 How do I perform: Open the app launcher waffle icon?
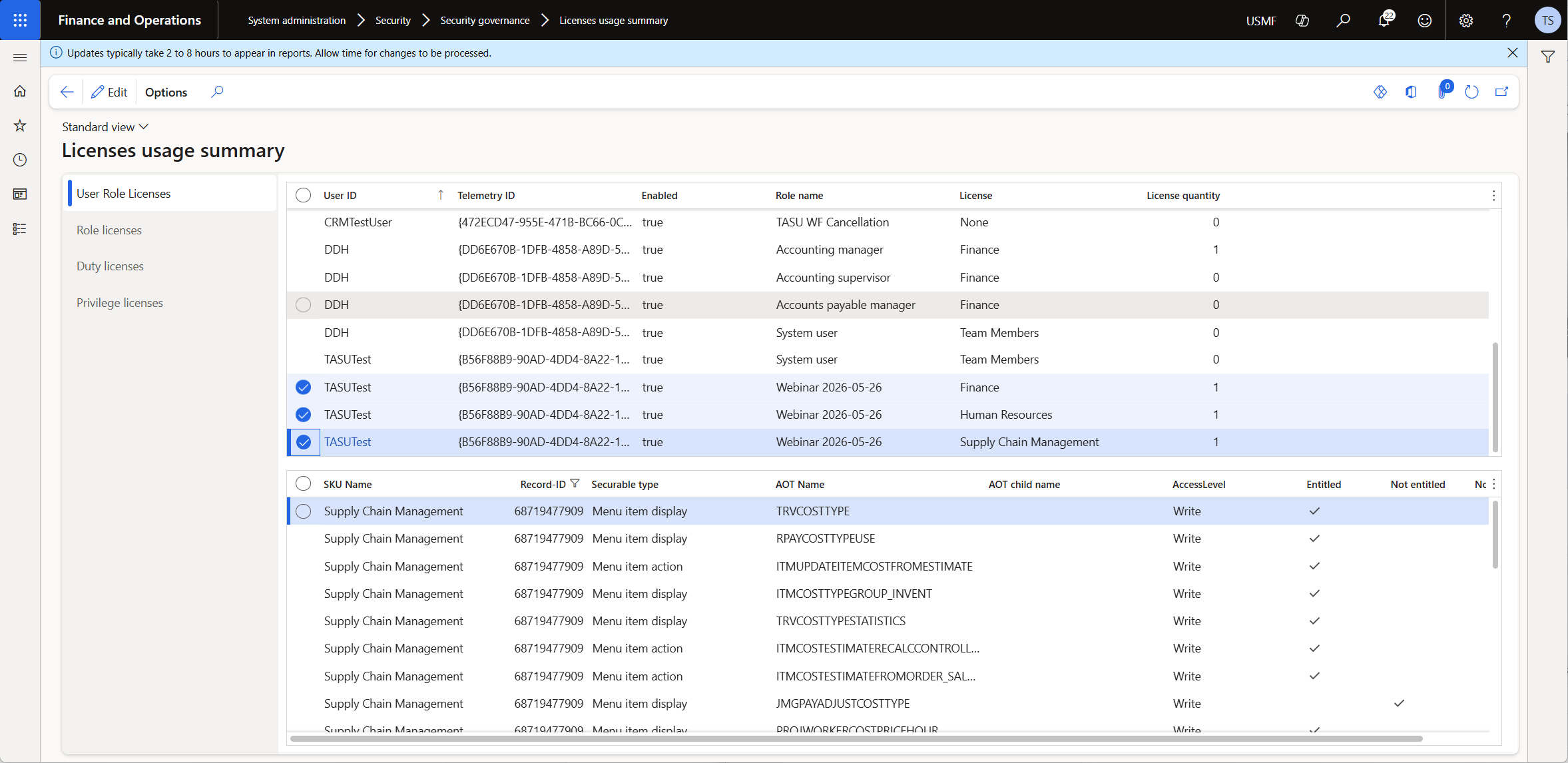click(20, 20)
